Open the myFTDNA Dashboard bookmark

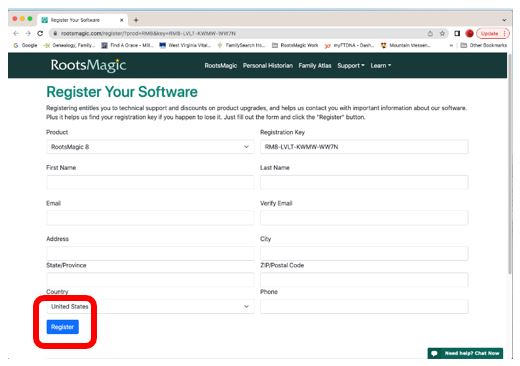point(349,45)
